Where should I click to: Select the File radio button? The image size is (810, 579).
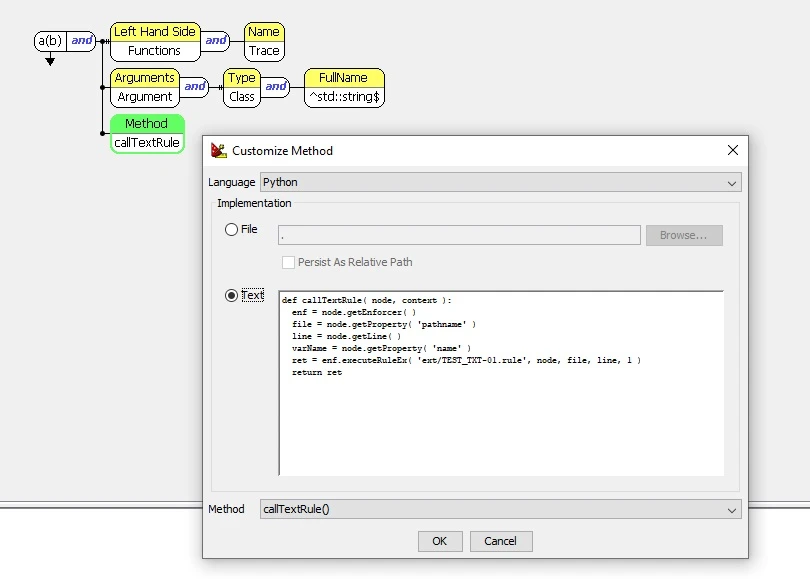231,229
